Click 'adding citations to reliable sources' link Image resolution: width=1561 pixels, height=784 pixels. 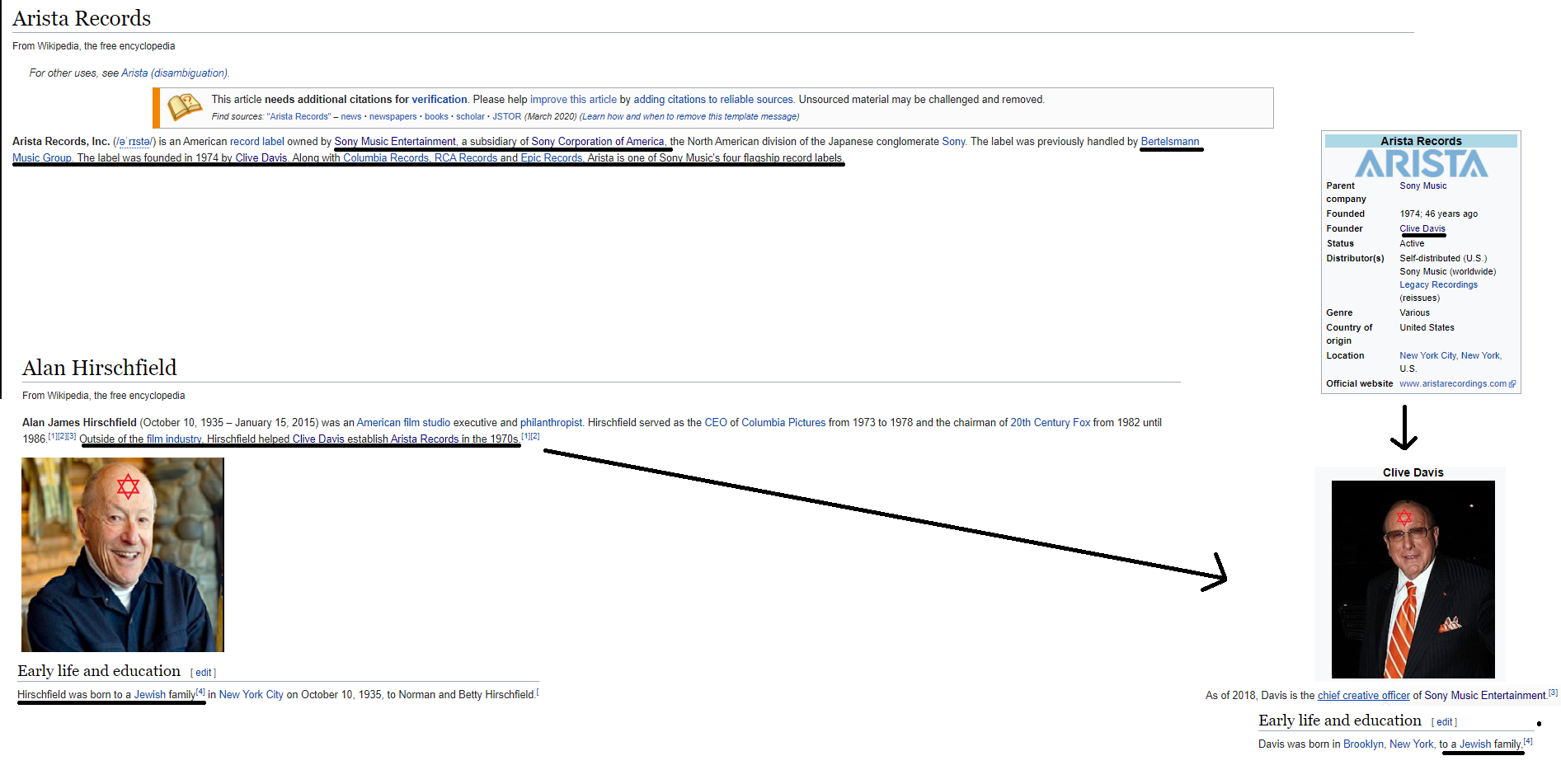click(713, 100)
